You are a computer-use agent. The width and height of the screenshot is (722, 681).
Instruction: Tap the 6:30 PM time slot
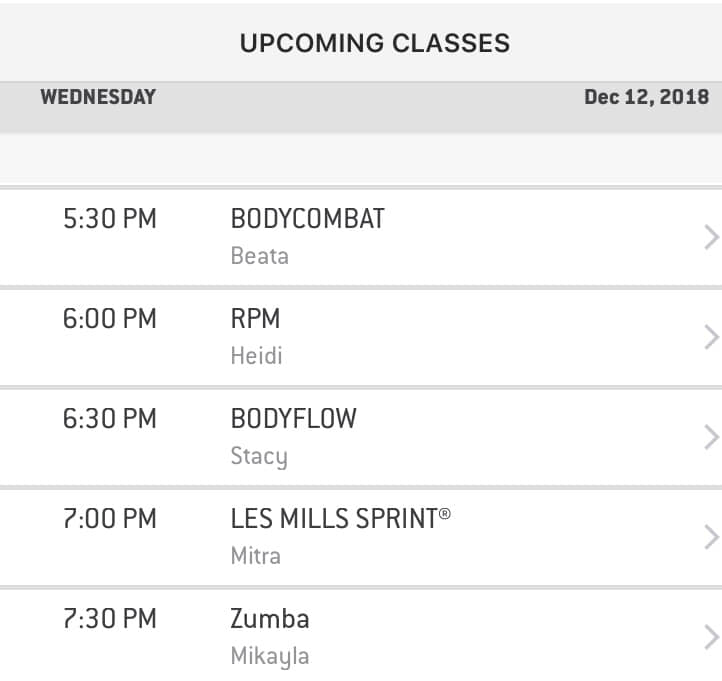[x=109, y=419]
